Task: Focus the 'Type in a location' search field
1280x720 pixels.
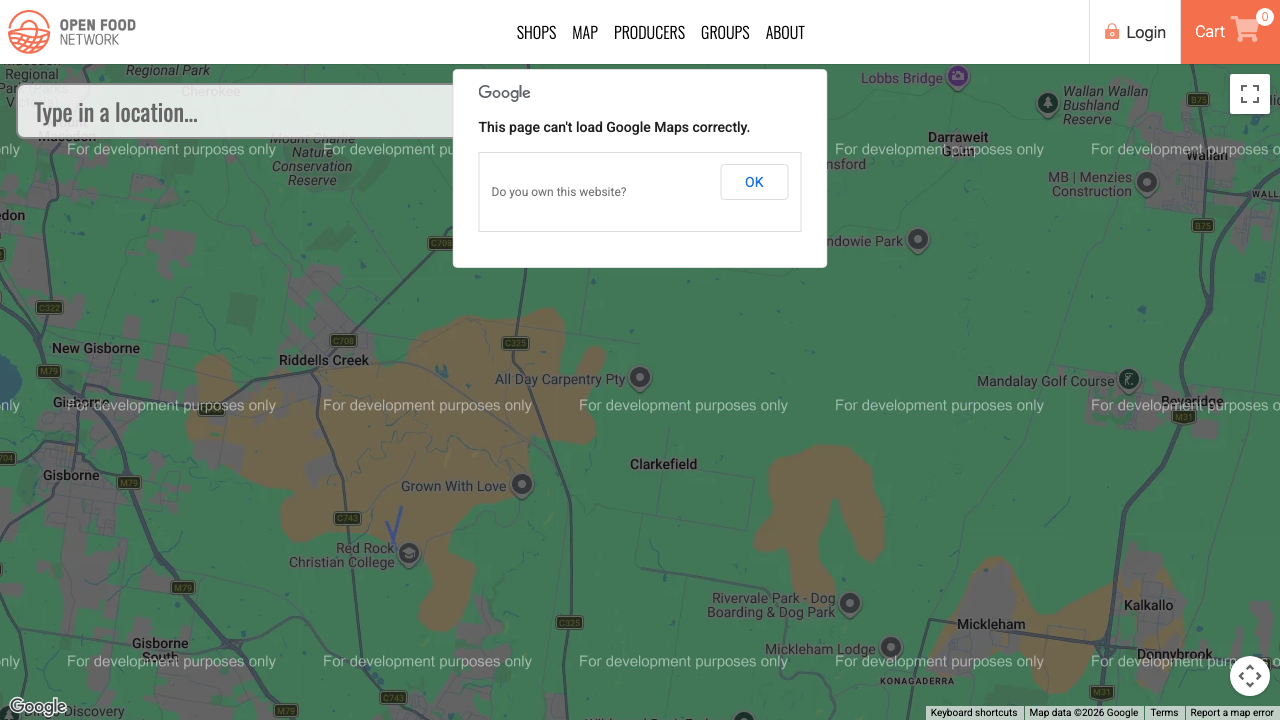Action: 236,112
